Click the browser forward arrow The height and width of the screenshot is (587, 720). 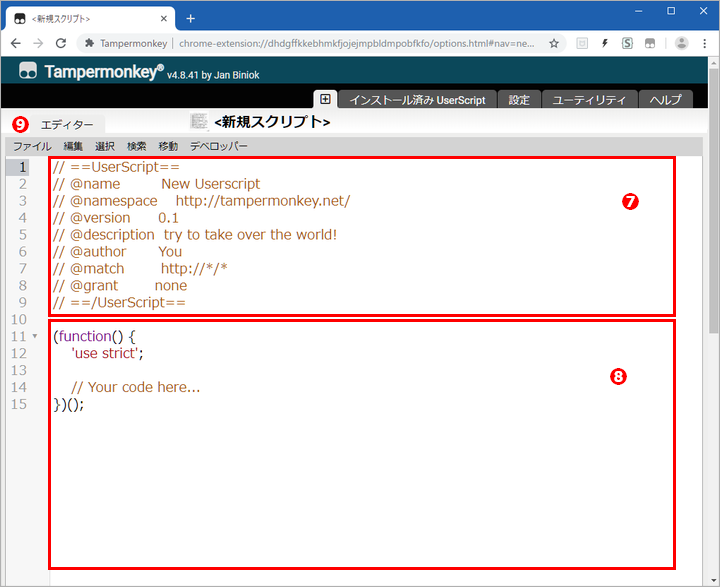pyautogui.click(x=38, y=43)
